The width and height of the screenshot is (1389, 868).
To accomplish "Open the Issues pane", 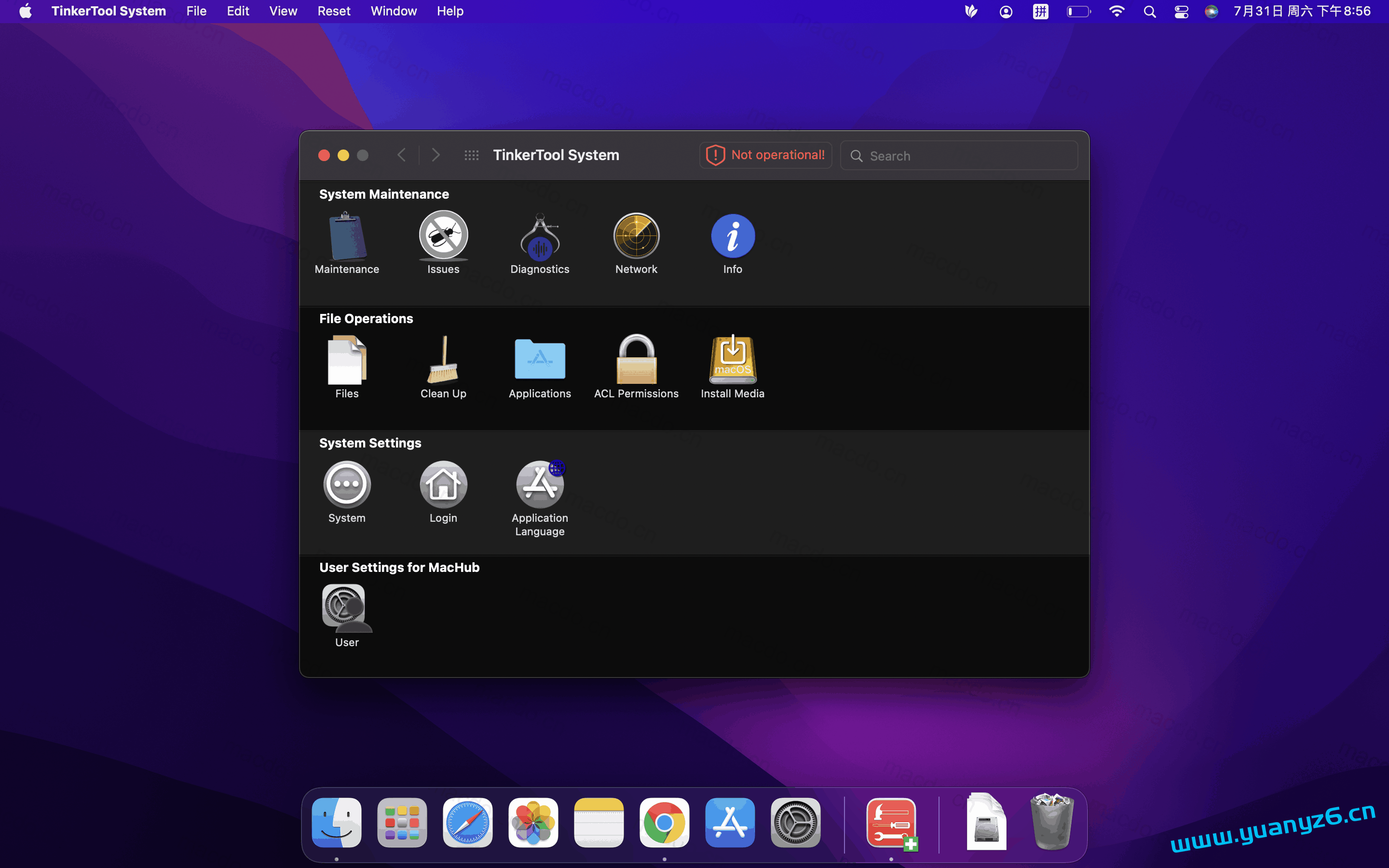I will [x=443, y=236].
